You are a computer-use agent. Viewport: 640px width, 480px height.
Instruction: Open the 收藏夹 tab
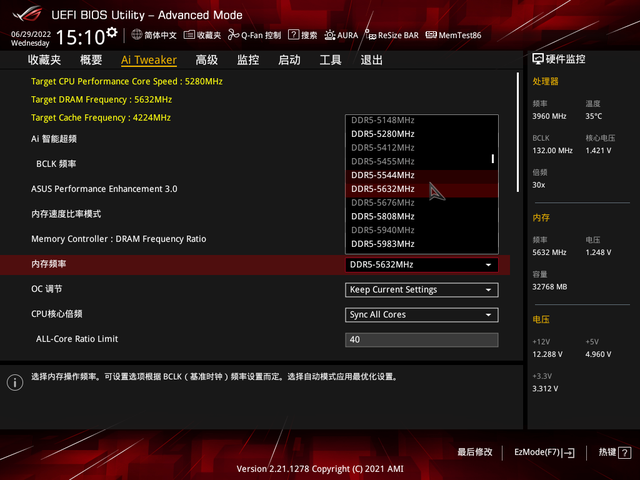click(44, 60)
